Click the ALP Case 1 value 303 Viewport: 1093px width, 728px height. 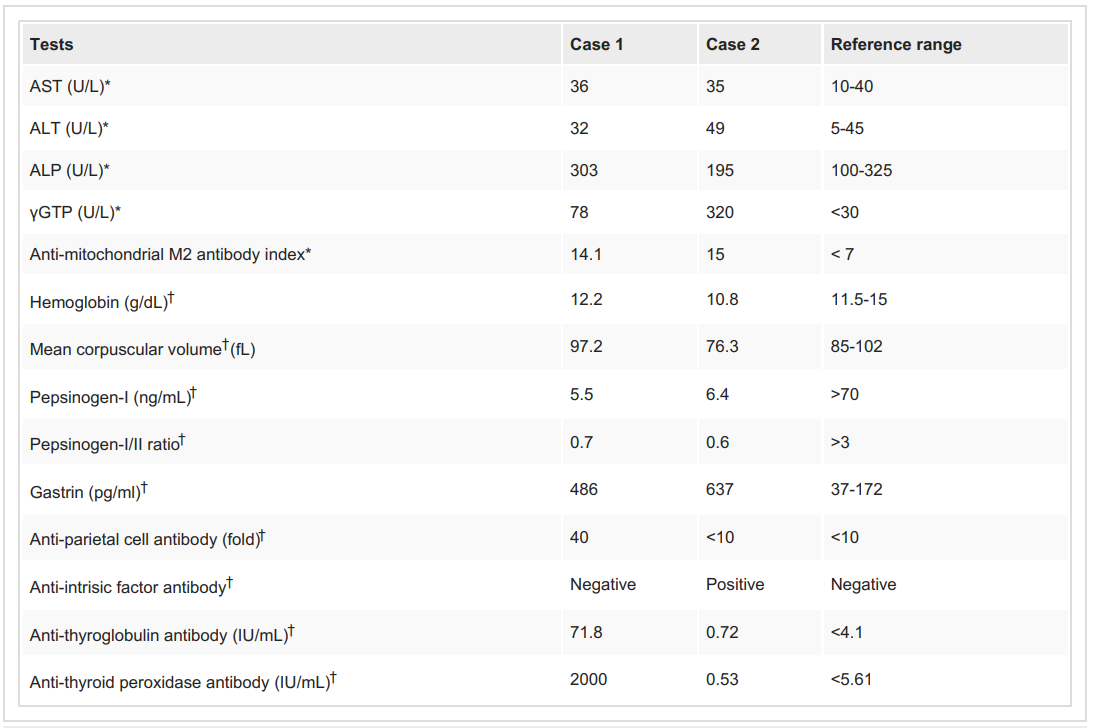click(584, 170)
